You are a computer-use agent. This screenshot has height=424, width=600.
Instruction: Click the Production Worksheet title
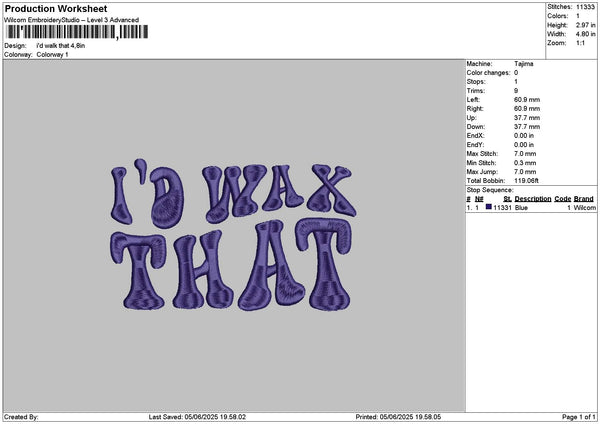[56, 8]
